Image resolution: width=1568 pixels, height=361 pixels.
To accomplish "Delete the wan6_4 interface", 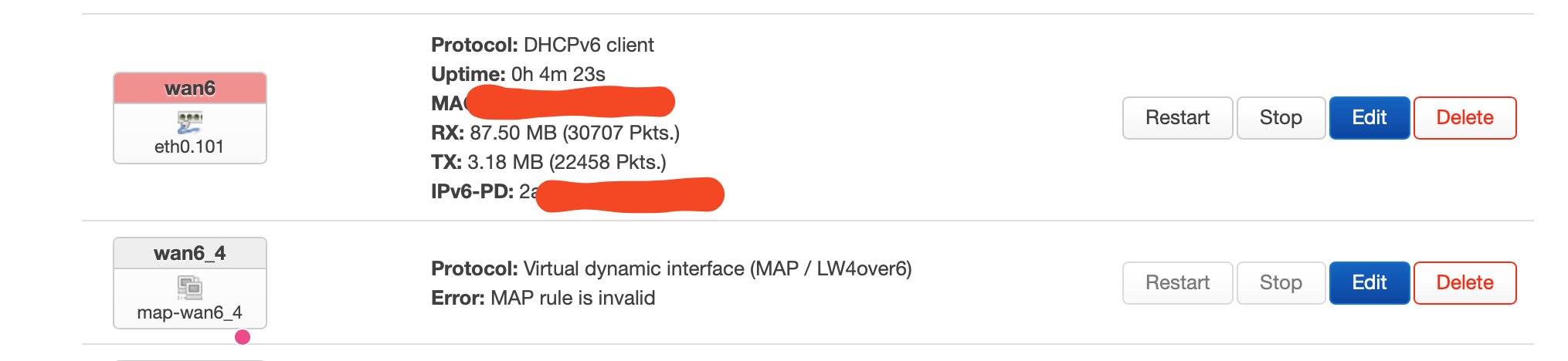I will point(1464,283).
